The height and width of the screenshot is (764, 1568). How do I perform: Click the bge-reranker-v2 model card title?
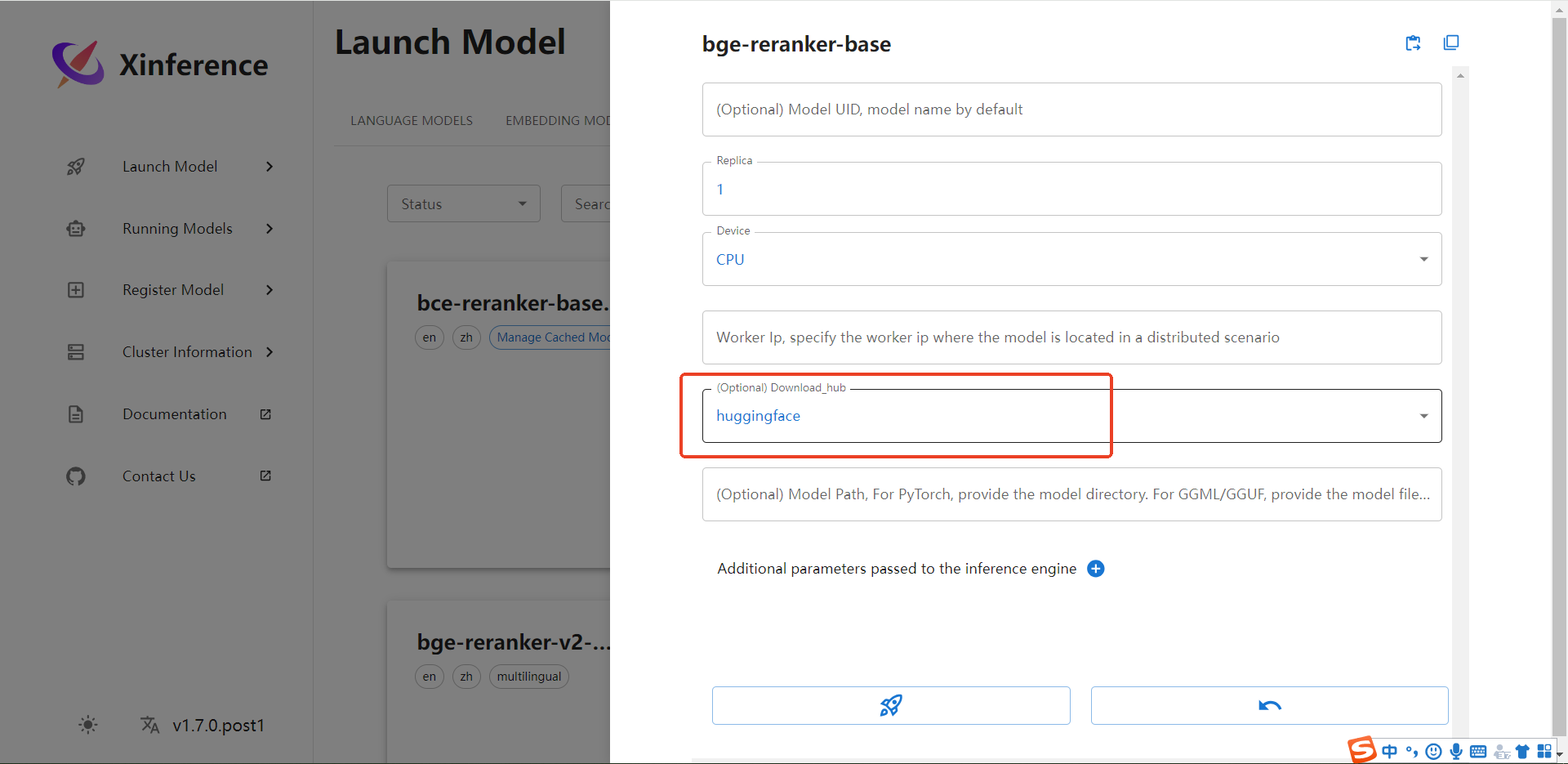point(513,642)
